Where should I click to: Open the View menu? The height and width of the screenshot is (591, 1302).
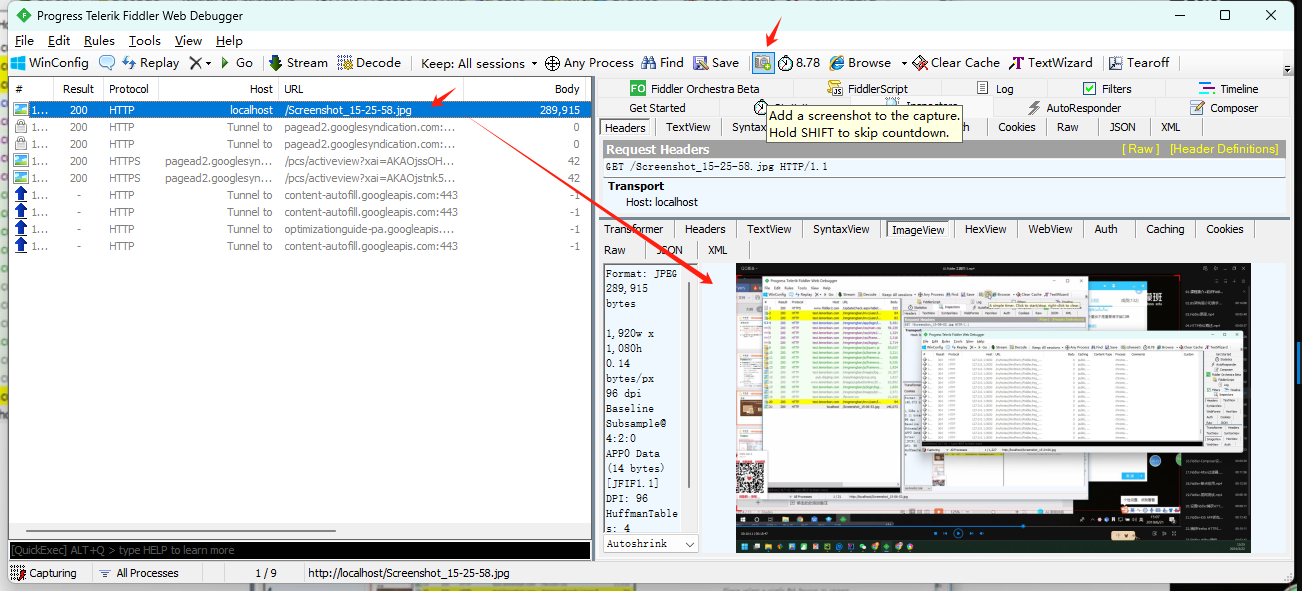pyautogui.click(x=188, y=41)
